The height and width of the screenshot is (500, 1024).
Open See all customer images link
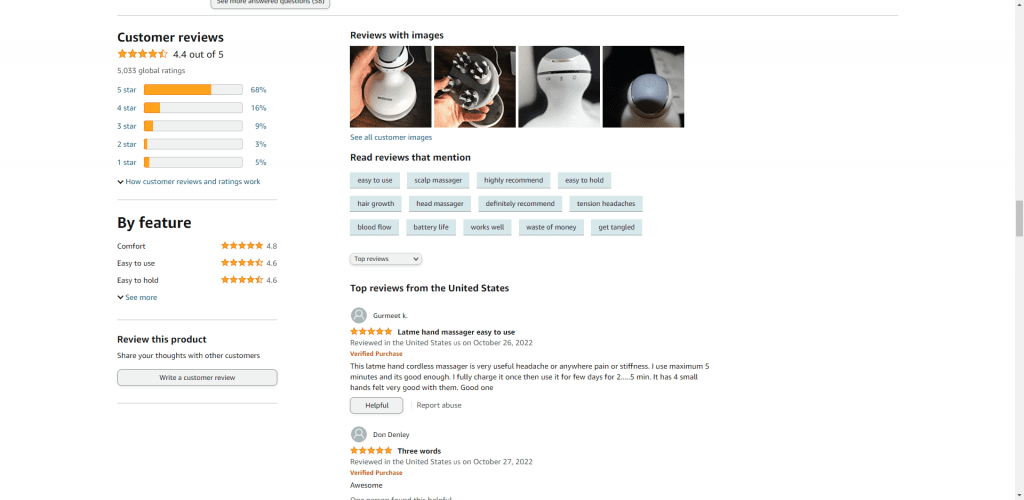click(391, 137)
